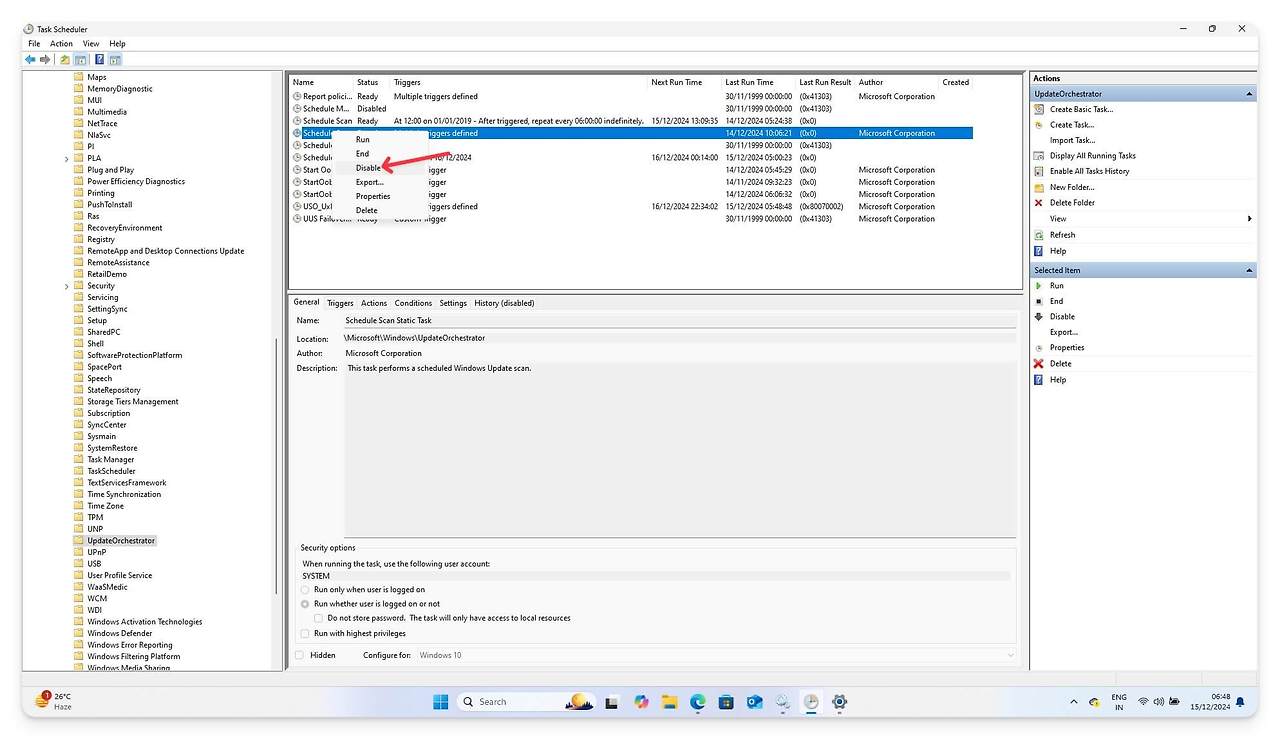
Task: Go forward with the toolbar forward arrow
Action: 45,60
